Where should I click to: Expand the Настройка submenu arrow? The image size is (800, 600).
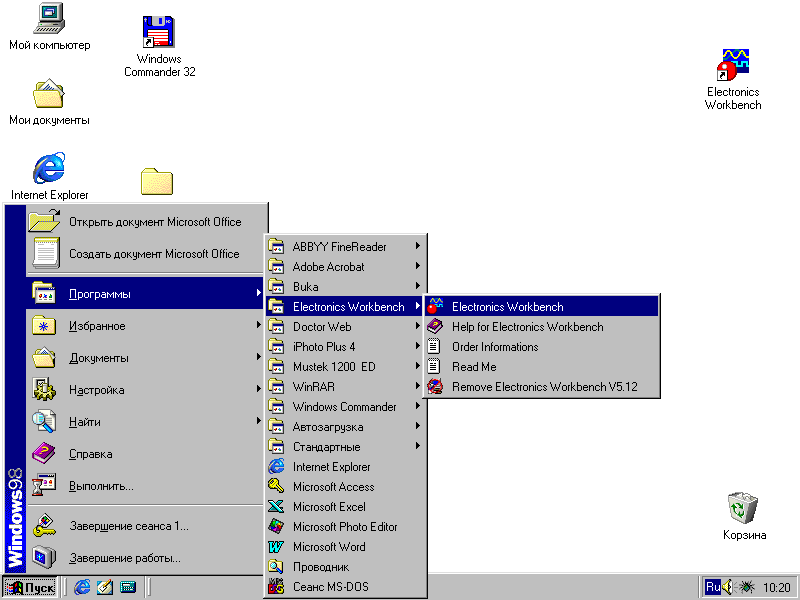click(x=258, y=389)
